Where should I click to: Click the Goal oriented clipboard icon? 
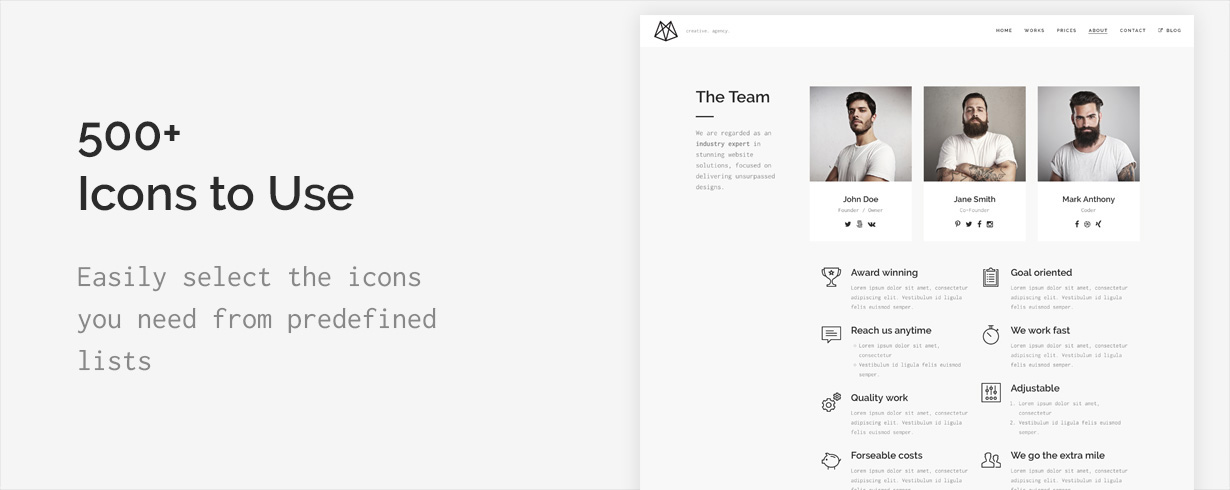991,277
